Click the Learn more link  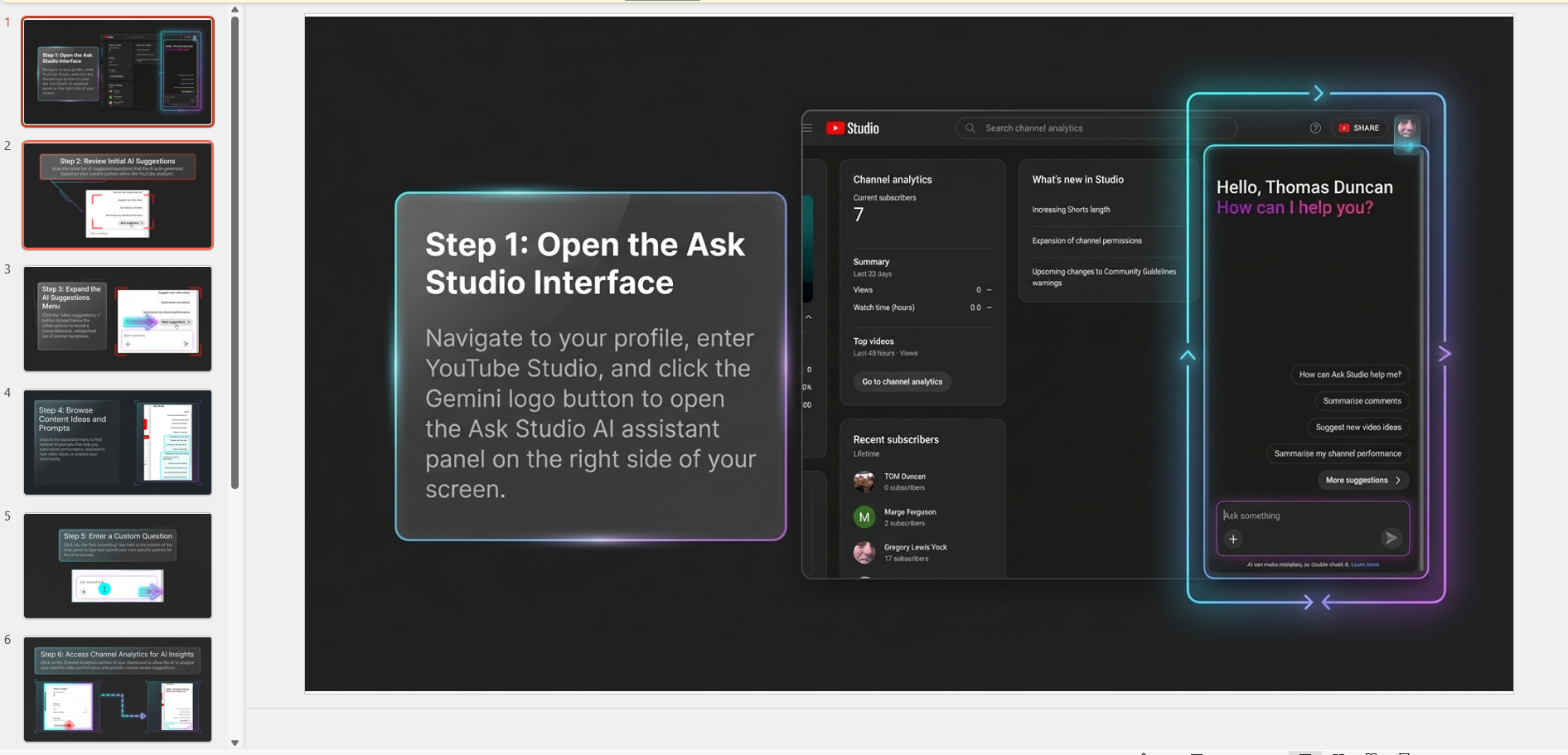click(1365, 564)
